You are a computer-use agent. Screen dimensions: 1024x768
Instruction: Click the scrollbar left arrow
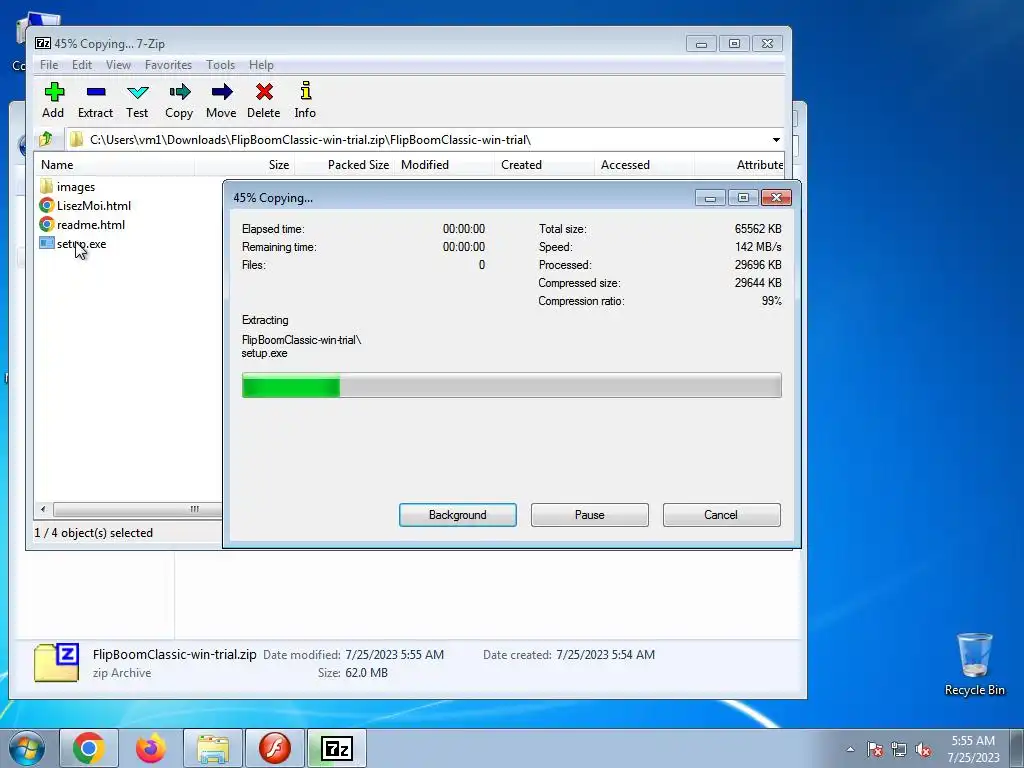coord(43,509)
